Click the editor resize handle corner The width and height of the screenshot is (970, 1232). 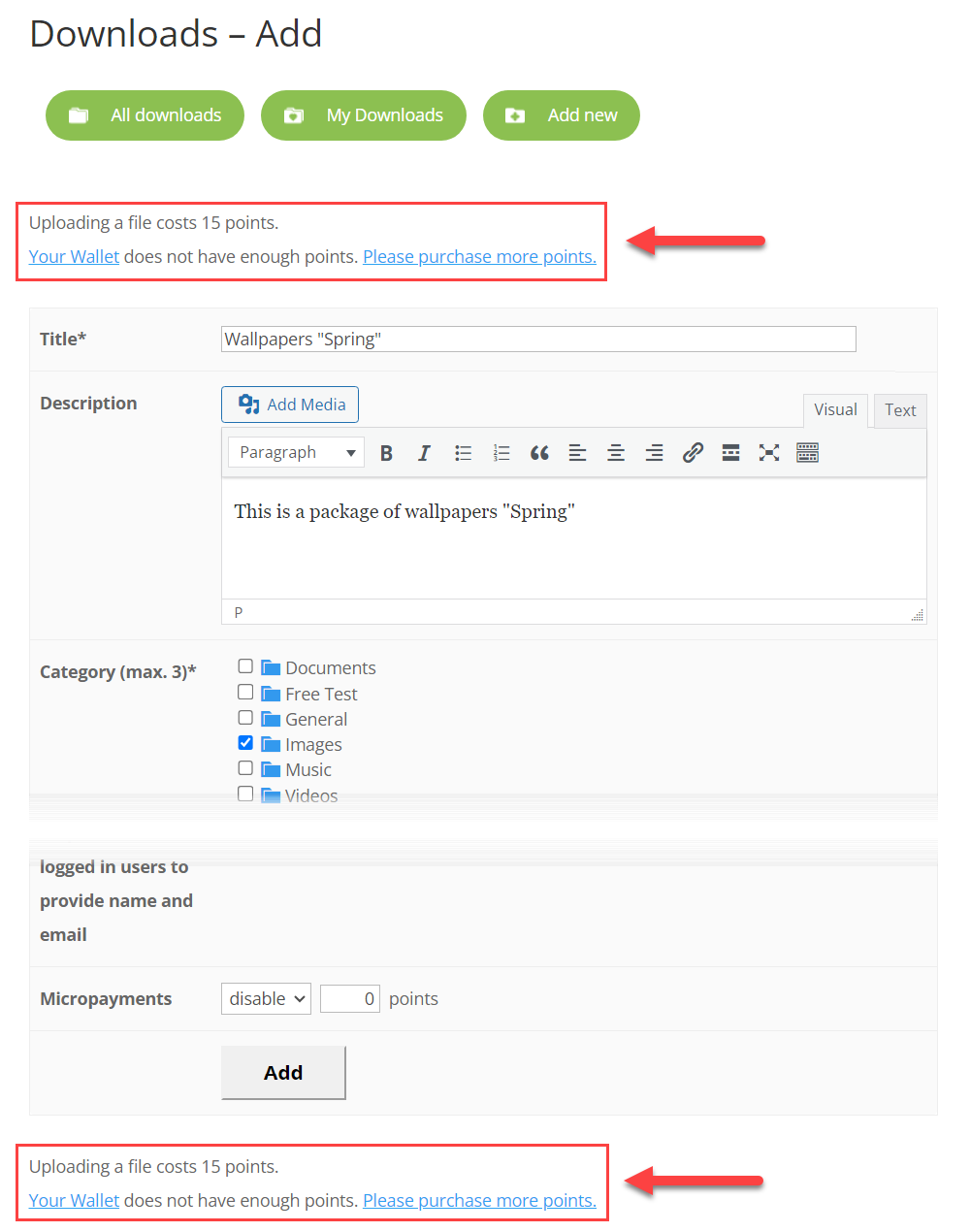coord(918,615)
